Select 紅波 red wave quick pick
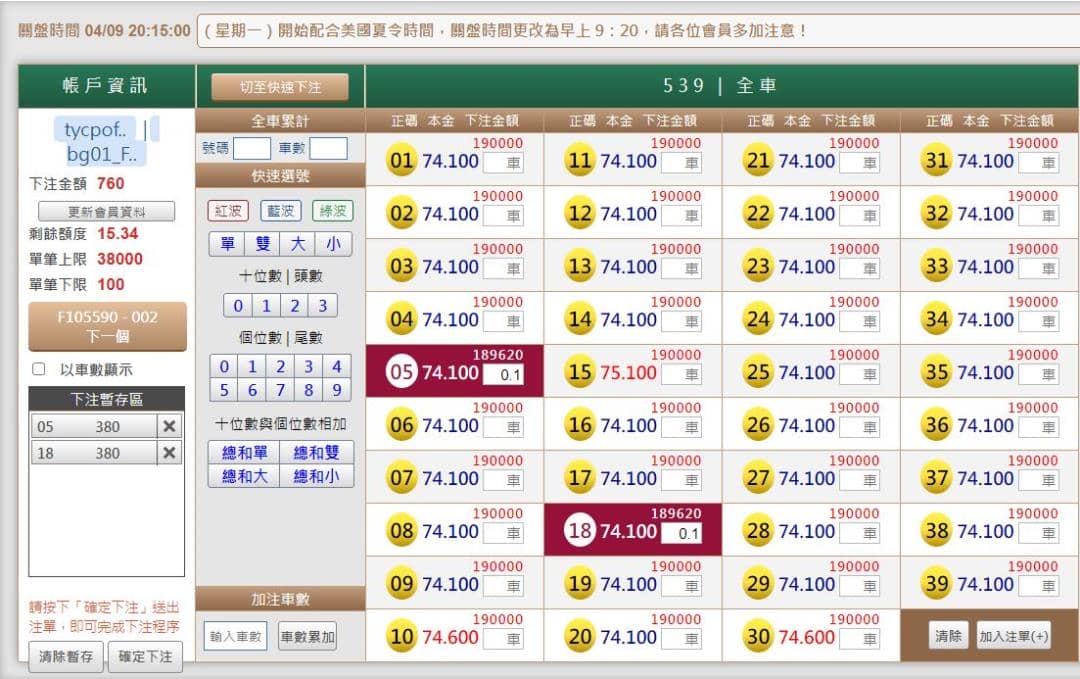The image size is (1080, 679). tap(228, 211)
